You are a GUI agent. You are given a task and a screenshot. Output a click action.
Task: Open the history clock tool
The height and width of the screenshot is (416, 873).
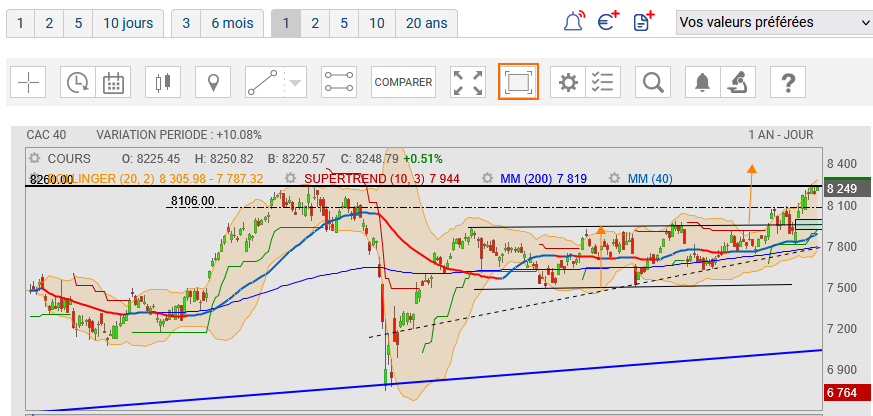(77, 82)
